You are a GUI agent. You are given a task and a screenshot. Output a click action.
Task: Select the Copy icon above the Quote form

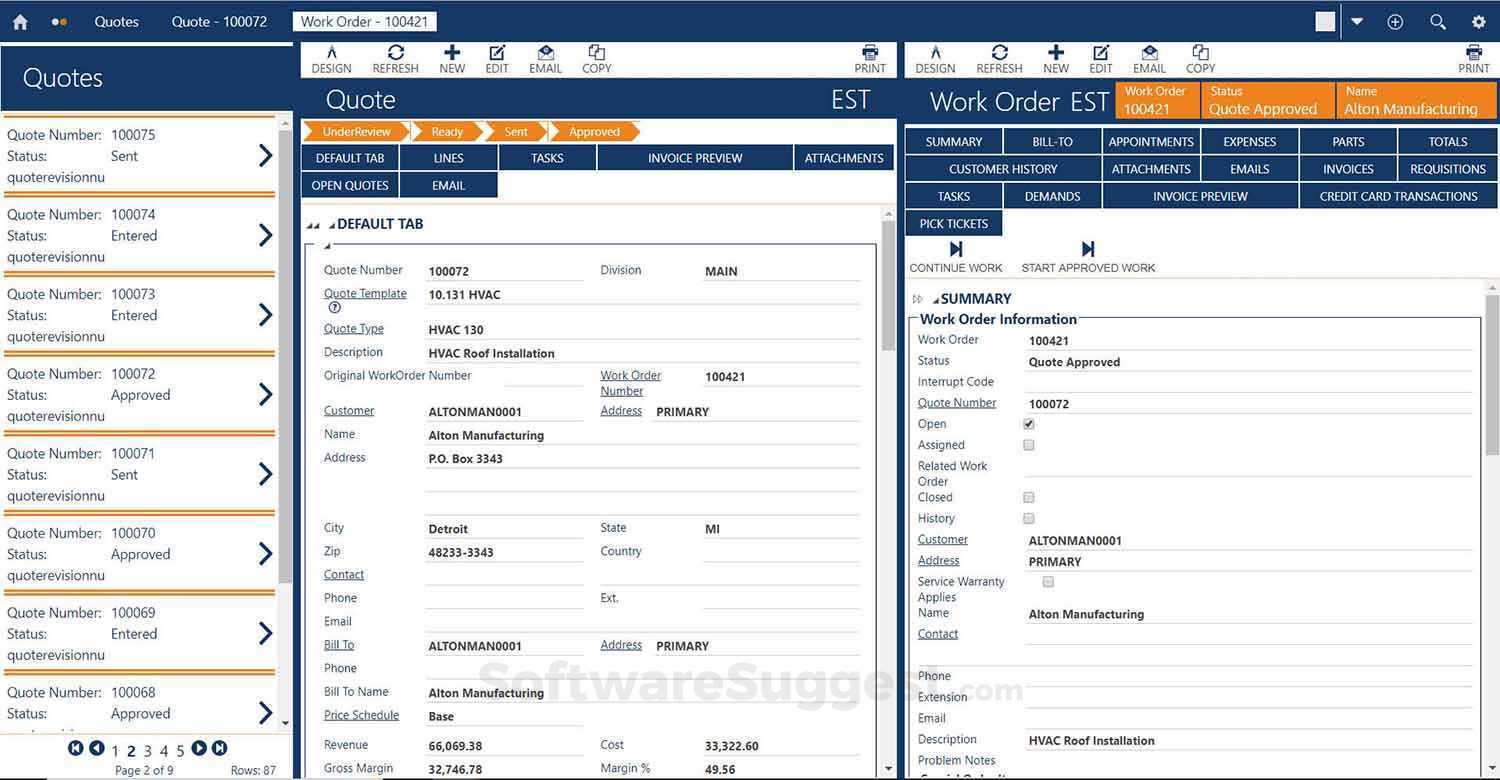(x=596, y=57)
